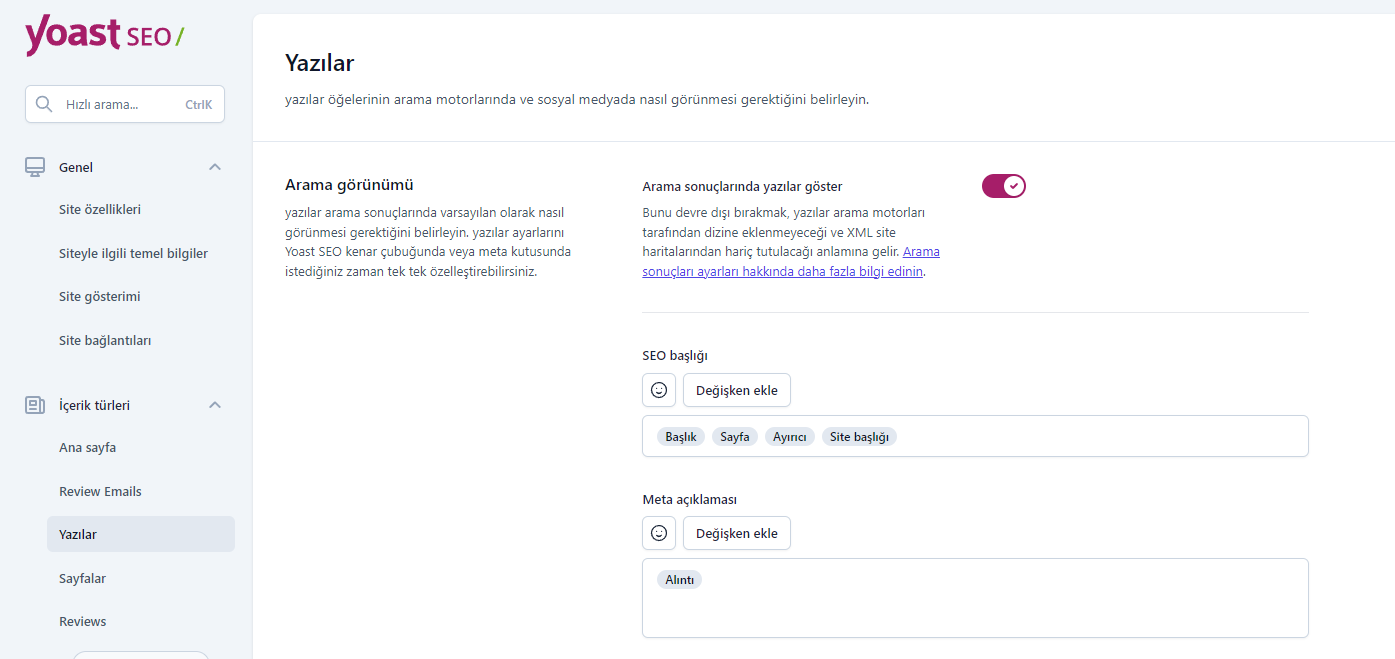Select Ana sayfa content type
1395x659 pixels.
(x=88, y=447)
